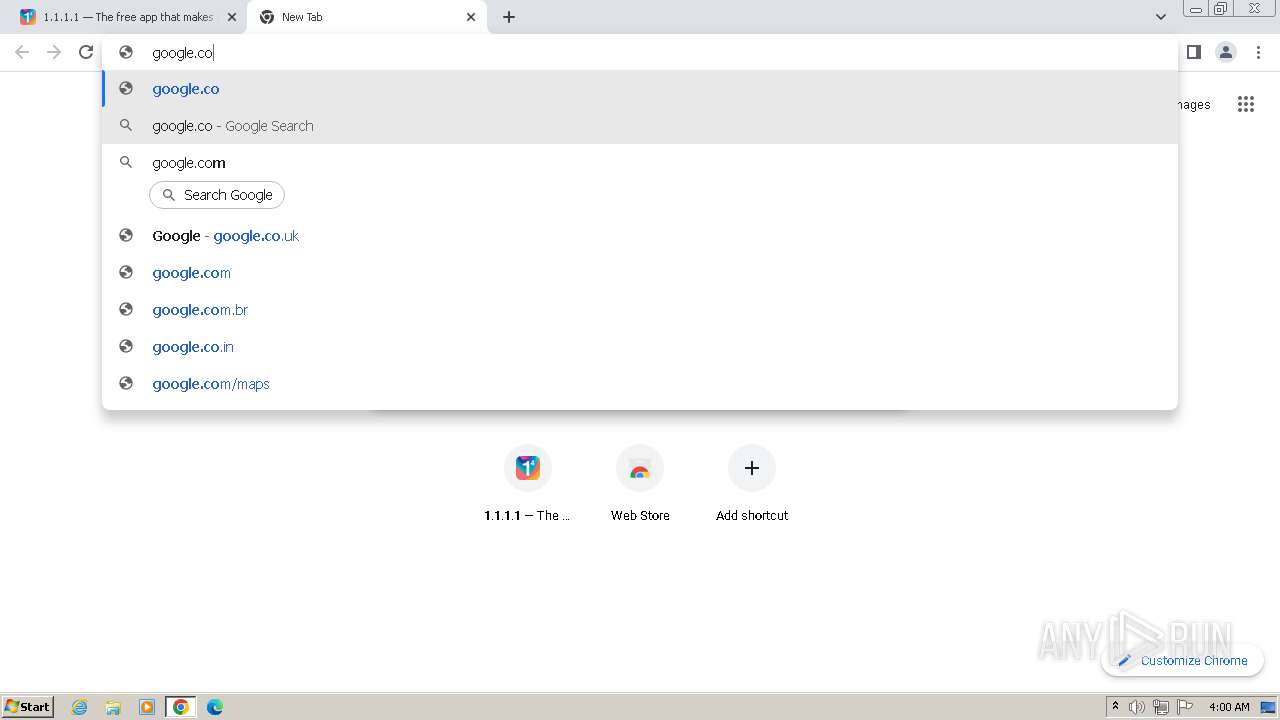Toggle the side panel icon
The image size is (1280, 720).
coord(1193,52)
